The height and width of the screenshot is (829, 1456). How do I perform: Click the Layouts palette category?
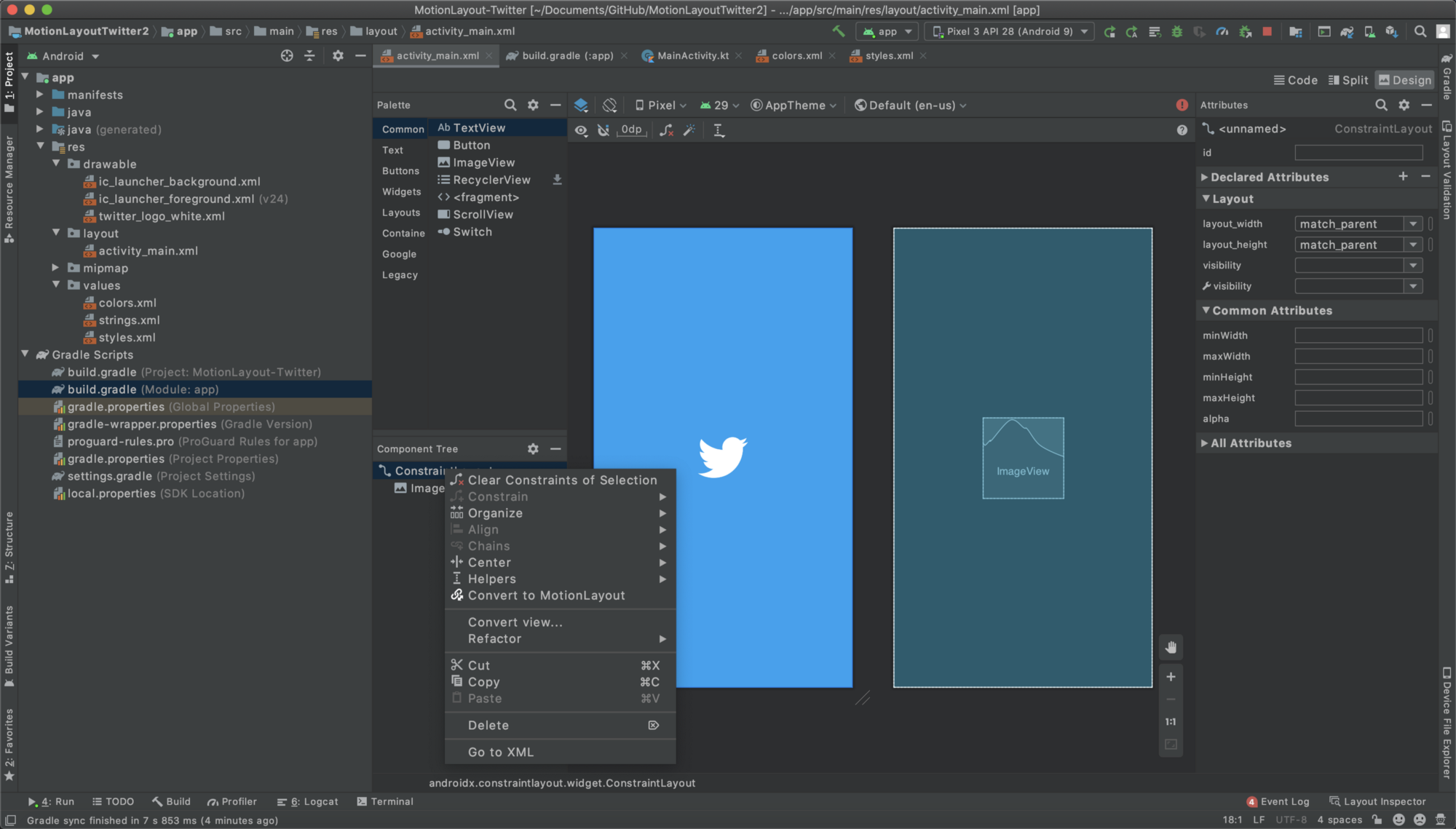pyautogui.click(x=401, y=213)
